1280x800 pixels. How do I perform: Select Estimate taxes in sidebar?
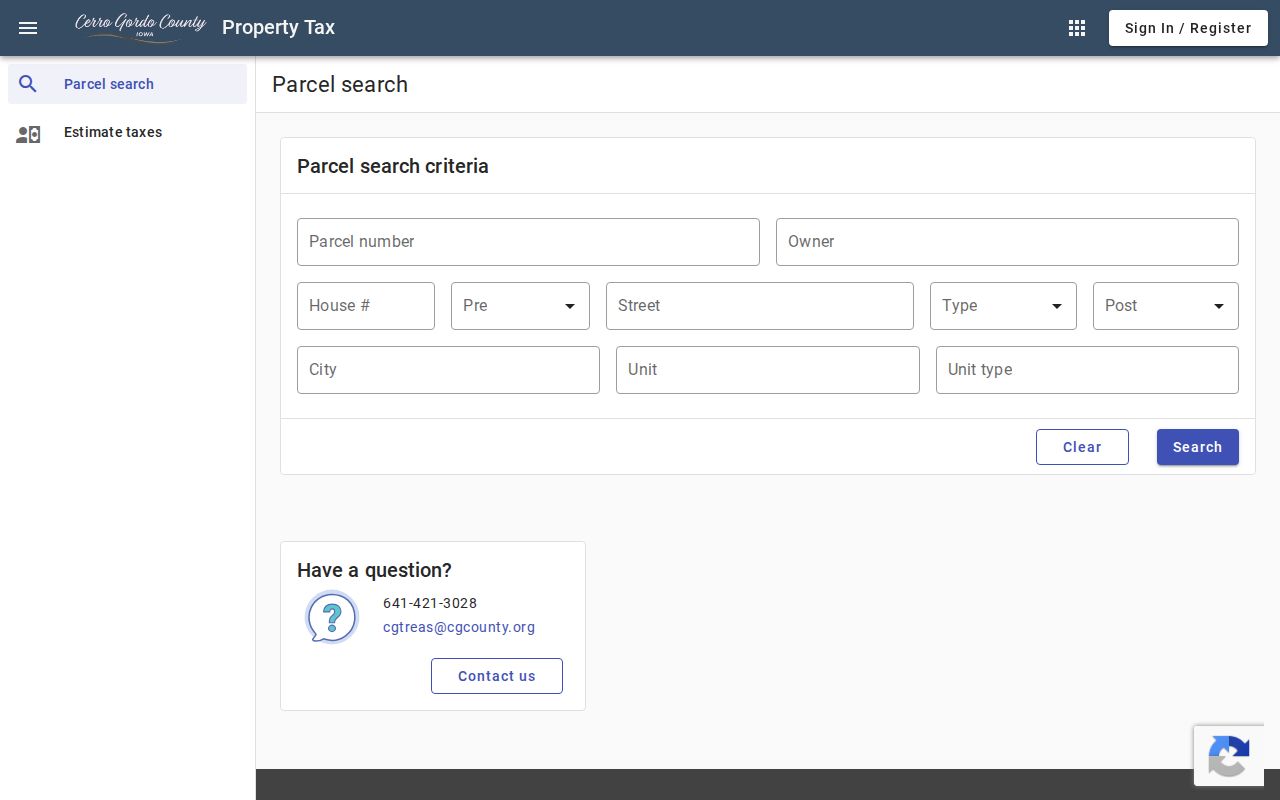pos(127,132)
